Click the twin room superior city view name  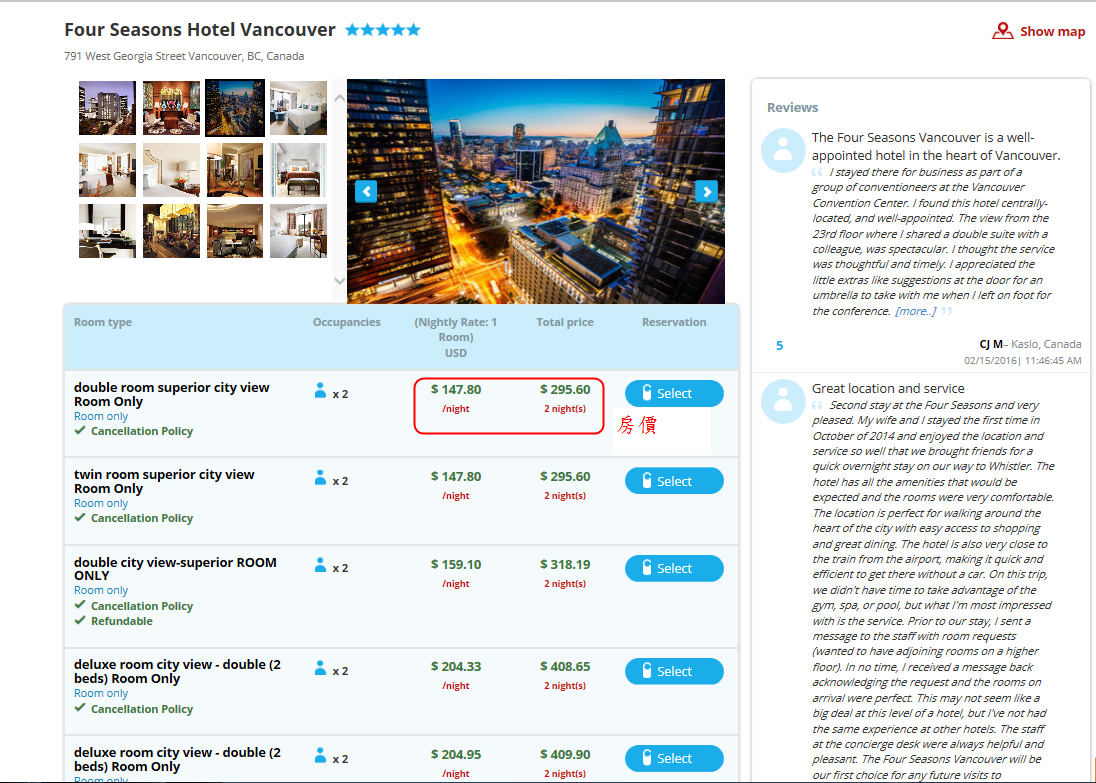click(164, 481)
